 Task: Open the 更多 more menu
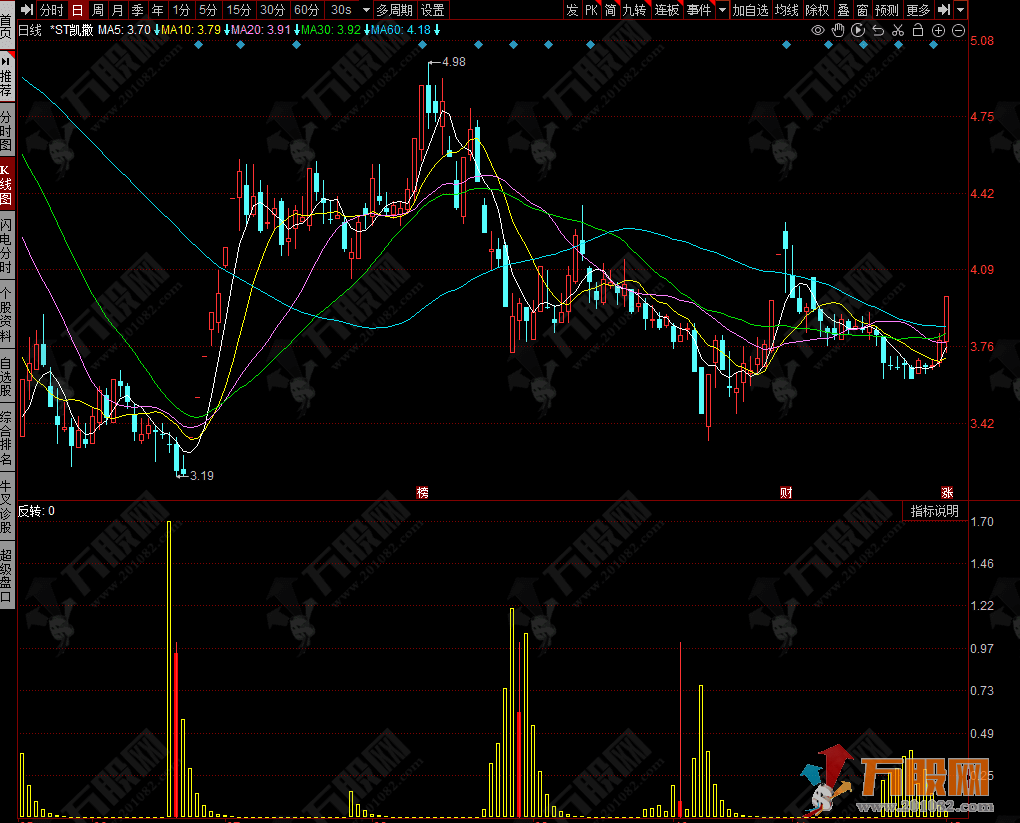pyautogui.click(x=918, y=10)
